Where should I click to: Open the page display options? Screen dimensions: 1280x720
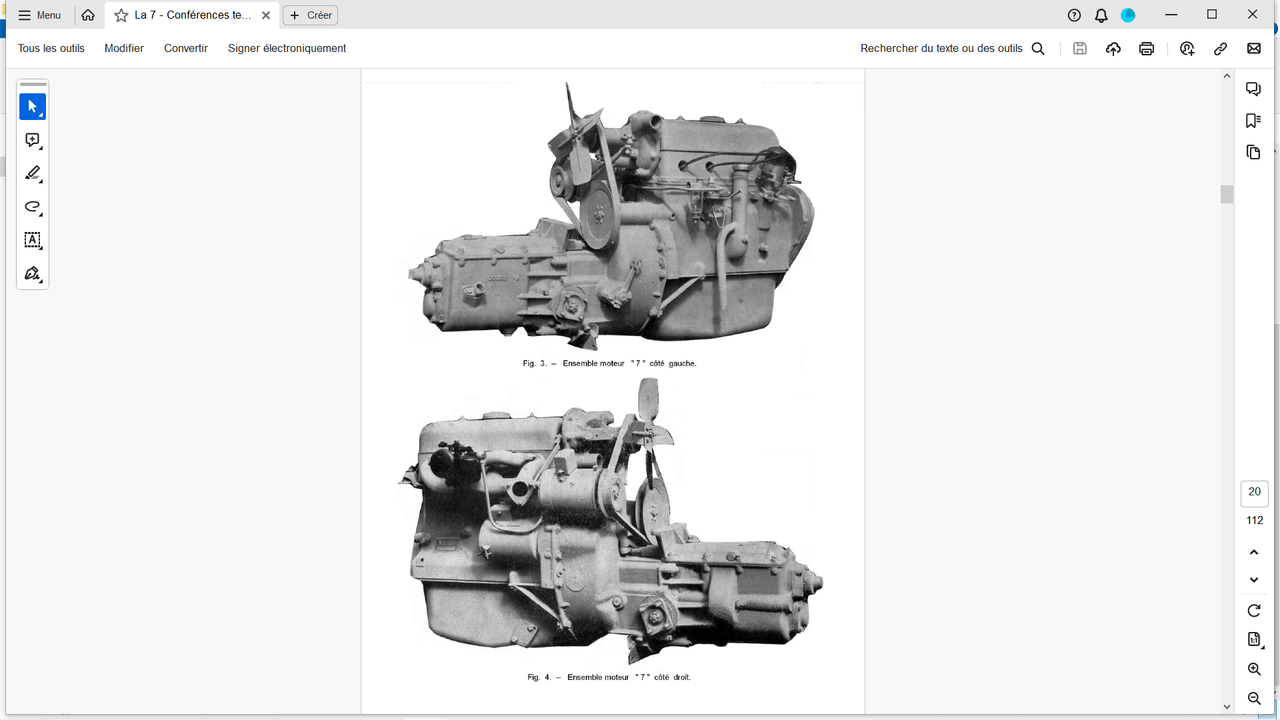tap(1254, 640)
